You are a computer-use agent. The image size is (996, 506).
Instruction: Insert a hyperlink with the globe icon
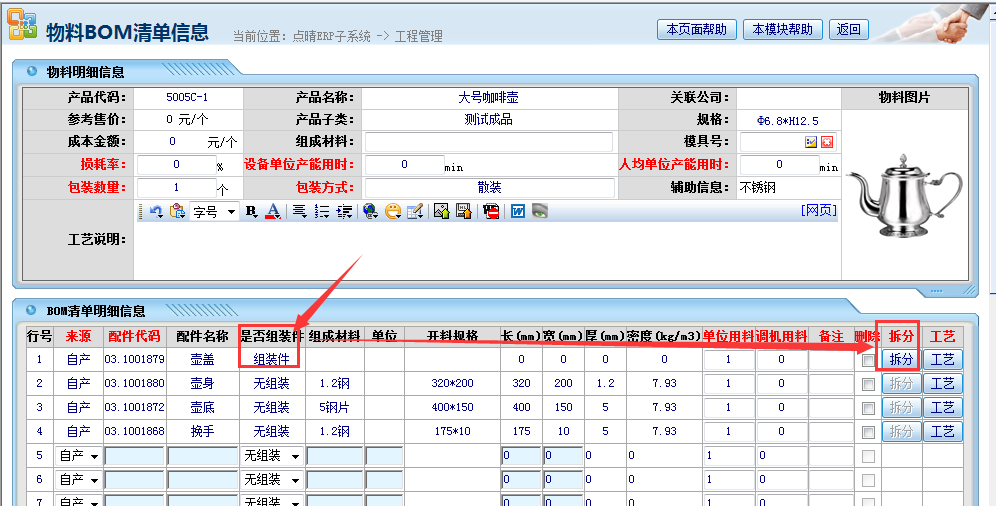pos(370,211)
